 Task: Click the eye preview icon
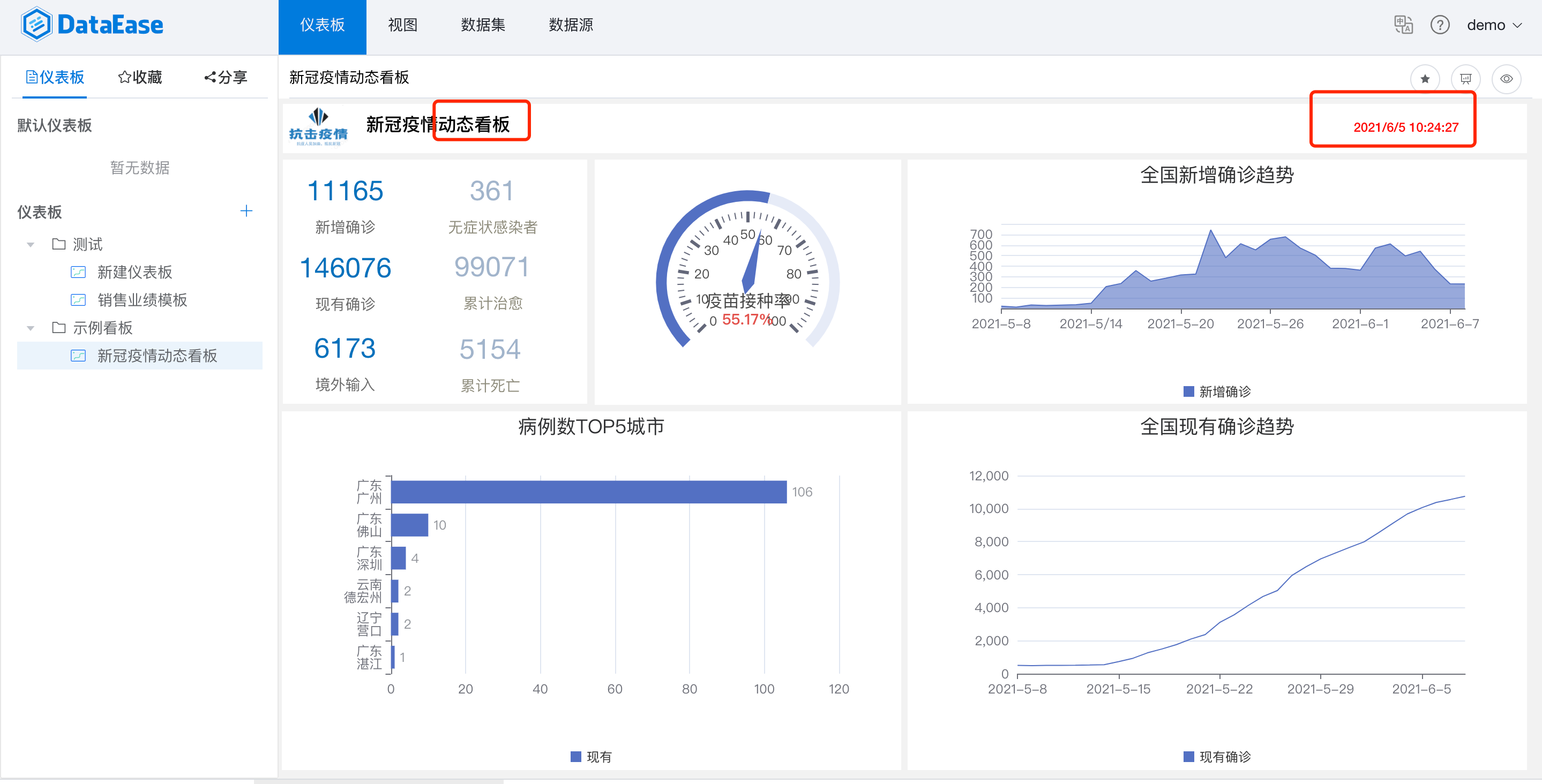point(1506,79)
